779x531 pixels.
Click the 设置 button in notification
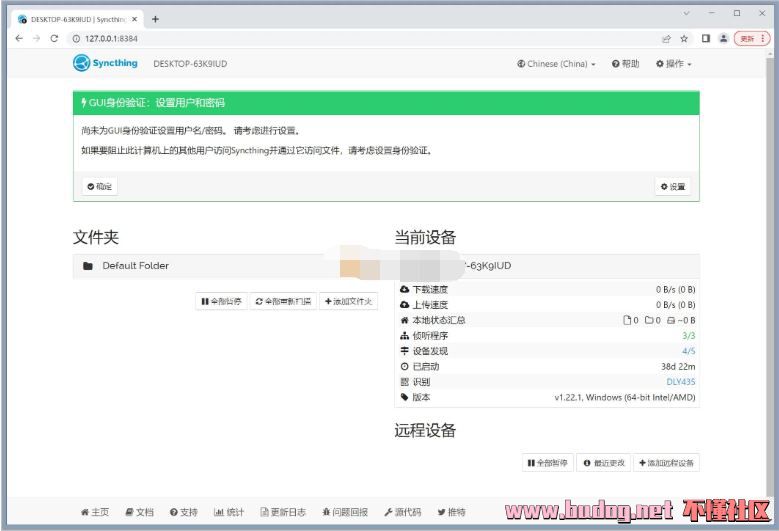click(x=673, y=186)
